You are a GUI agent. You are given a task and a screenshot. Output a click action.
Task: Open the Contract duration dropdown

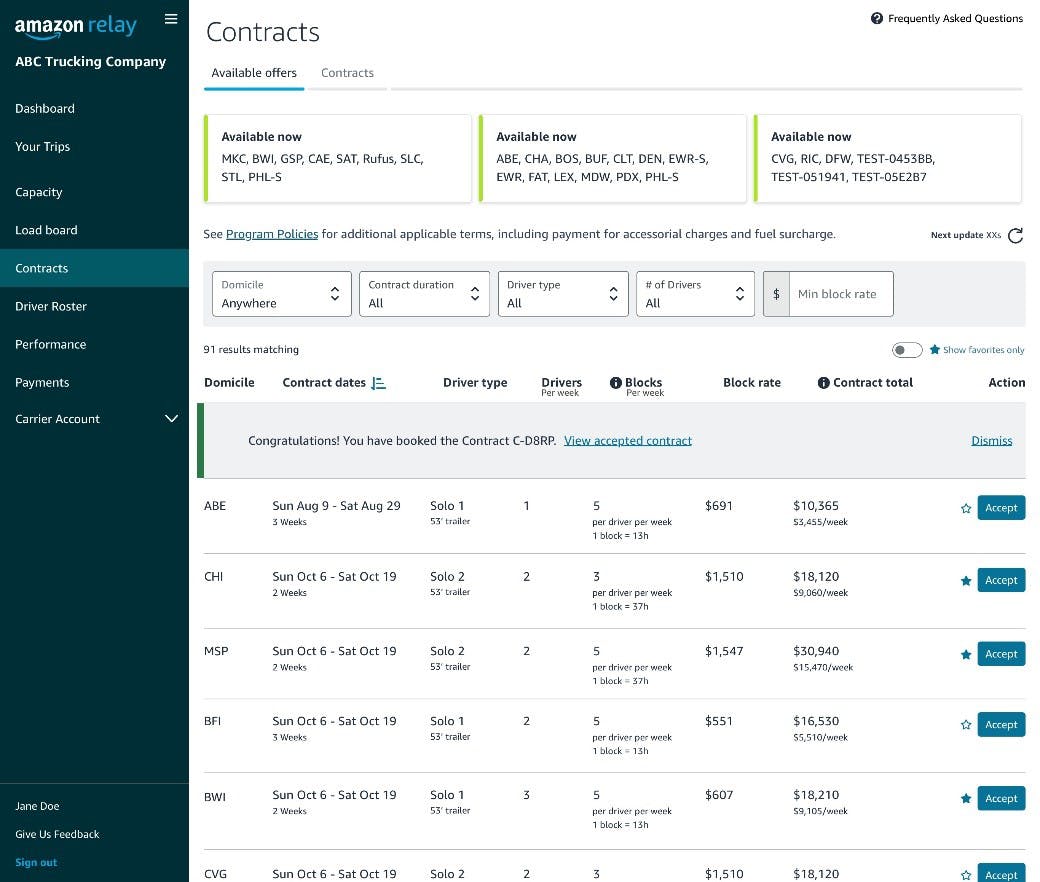point(424,294)
